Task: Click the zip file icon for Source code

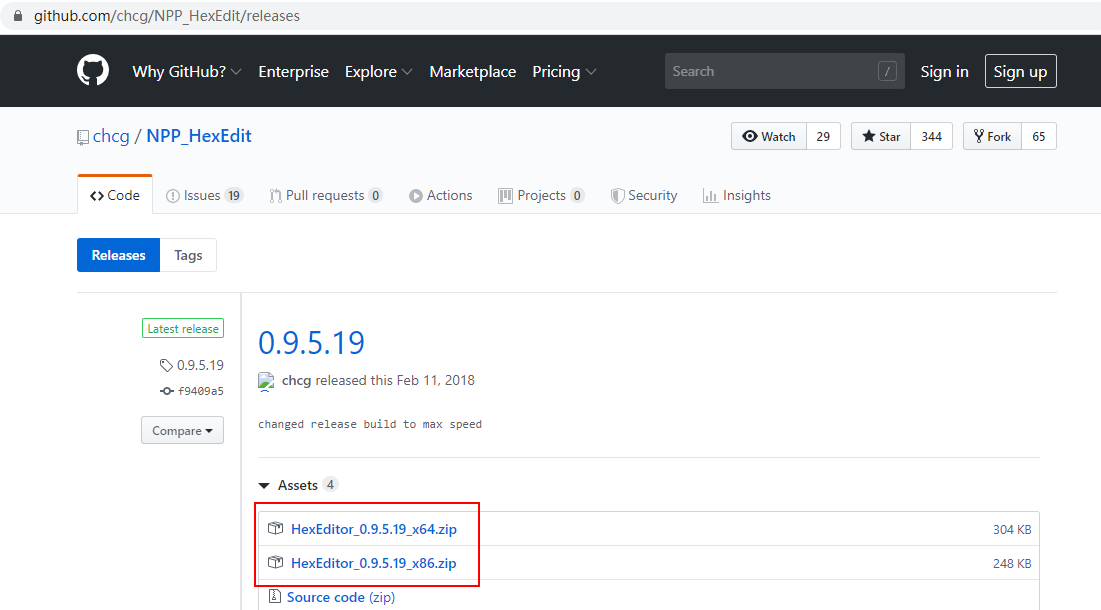Action: coord(275,597)
